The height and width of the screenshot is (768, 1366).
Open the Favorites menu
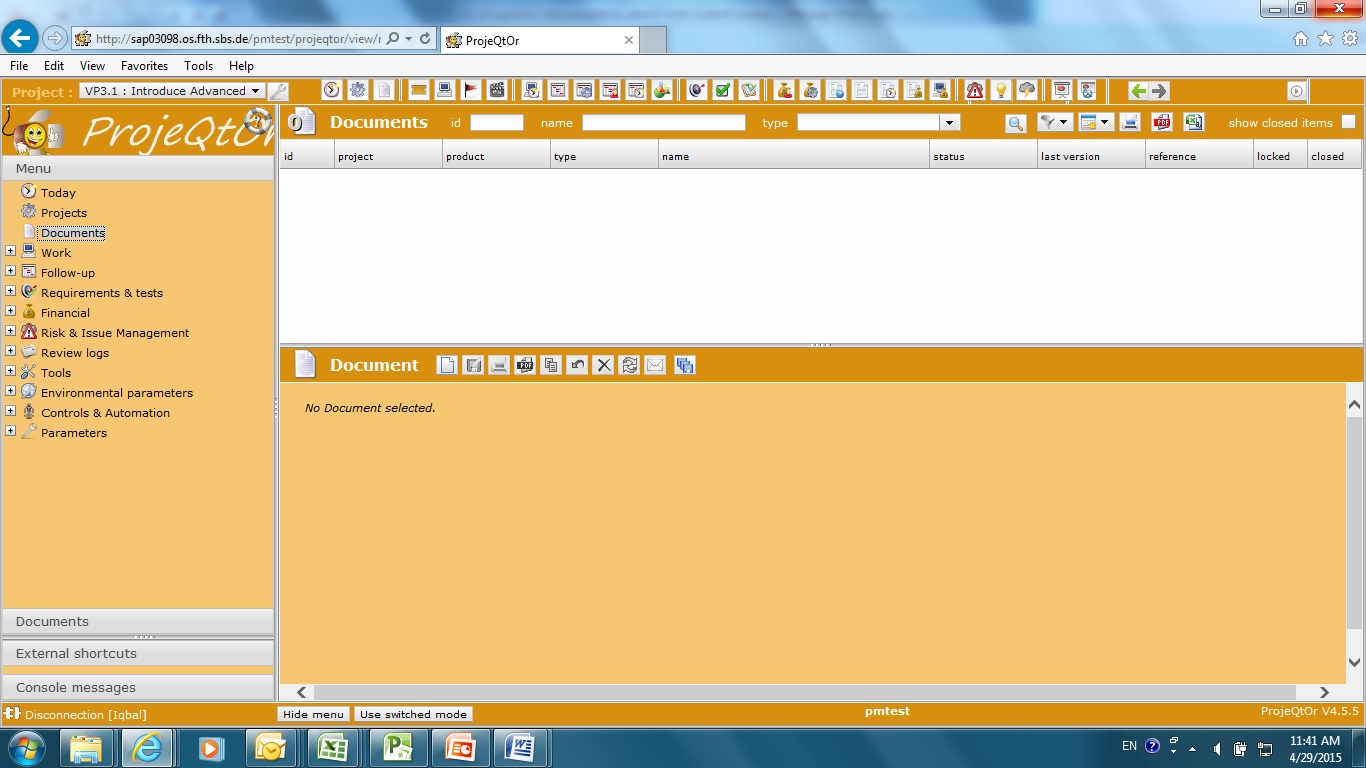click(x=145, y=66)
